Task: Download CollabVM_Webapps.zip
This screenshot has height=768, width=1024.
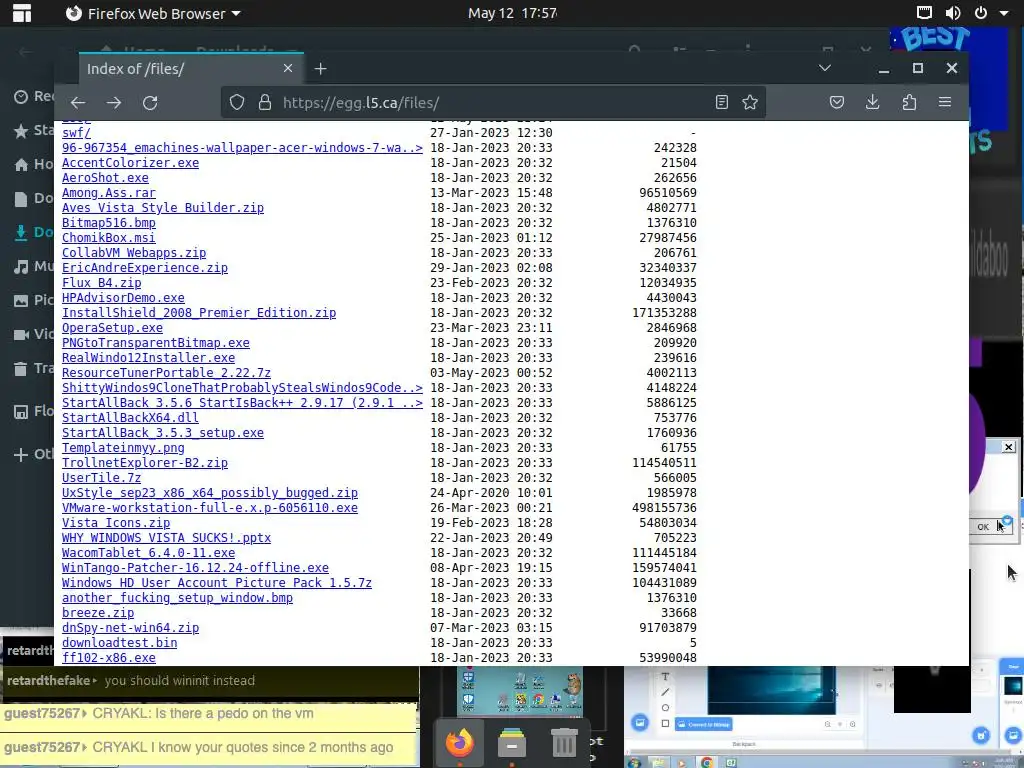Action: (134, 253)
